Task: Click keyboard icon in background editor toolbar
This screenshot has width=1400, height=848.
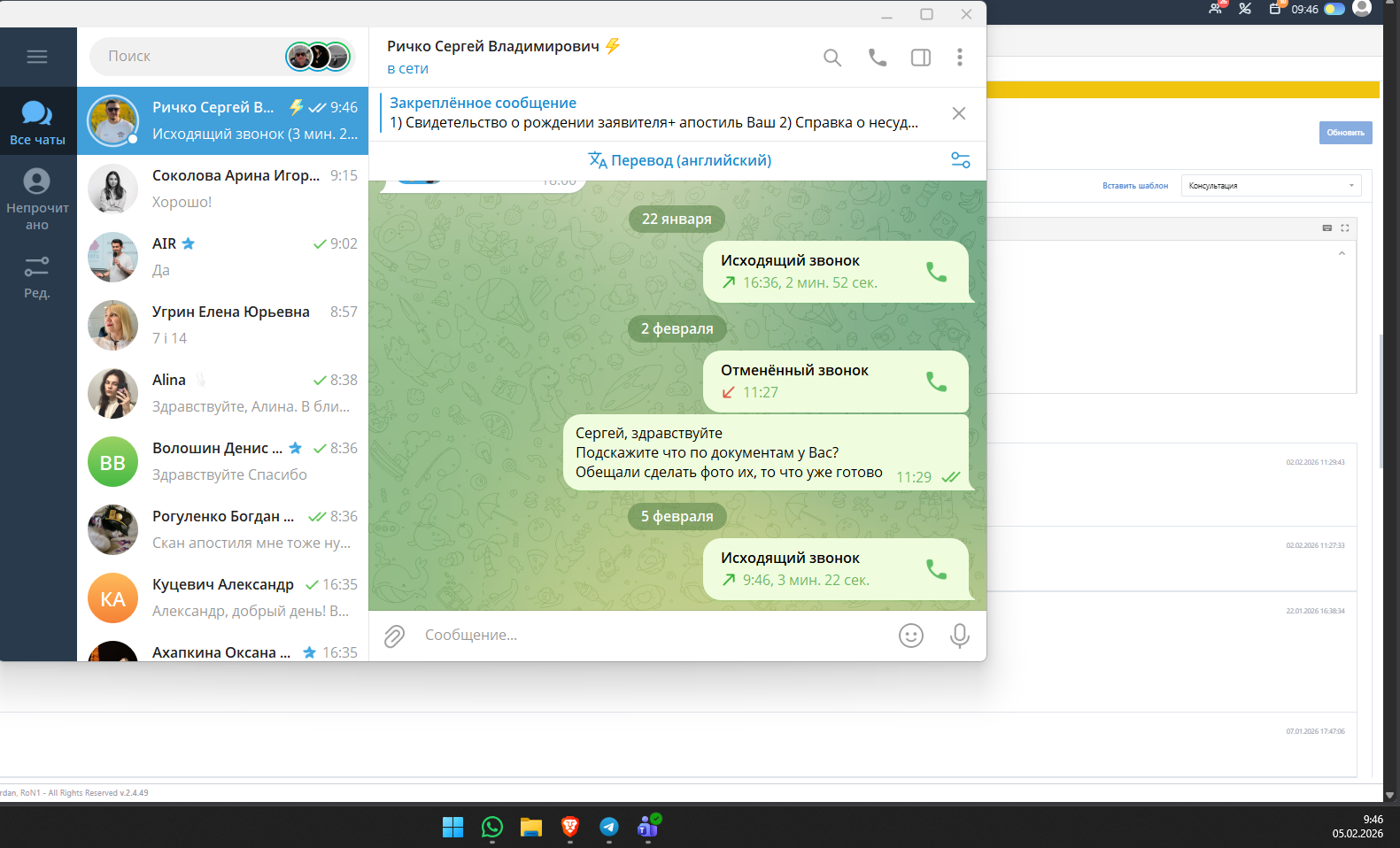Action: 1327,228
